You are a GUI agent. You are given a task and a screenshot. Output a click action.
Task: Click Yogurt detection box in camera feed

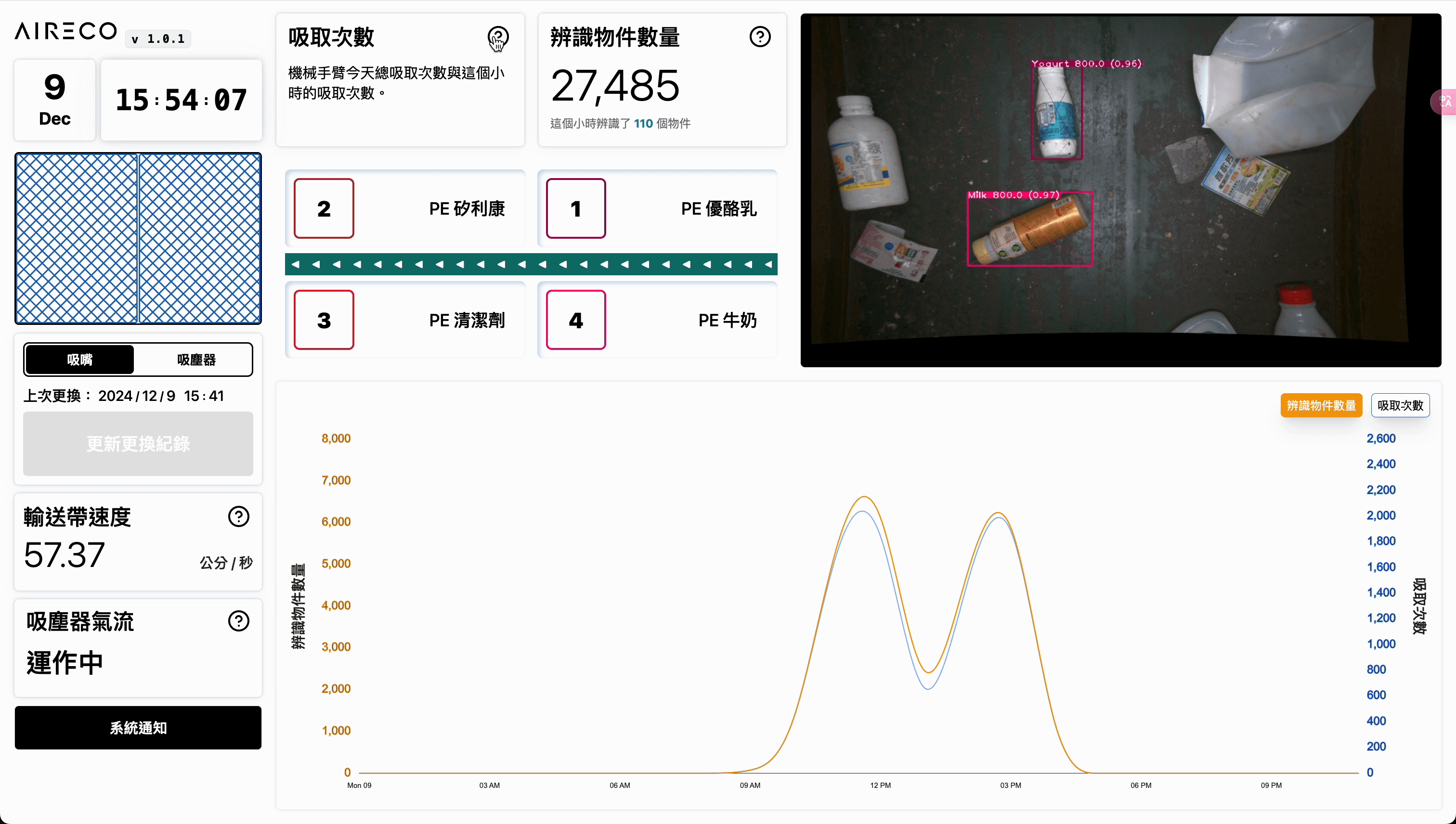(x=1056, y=113)
